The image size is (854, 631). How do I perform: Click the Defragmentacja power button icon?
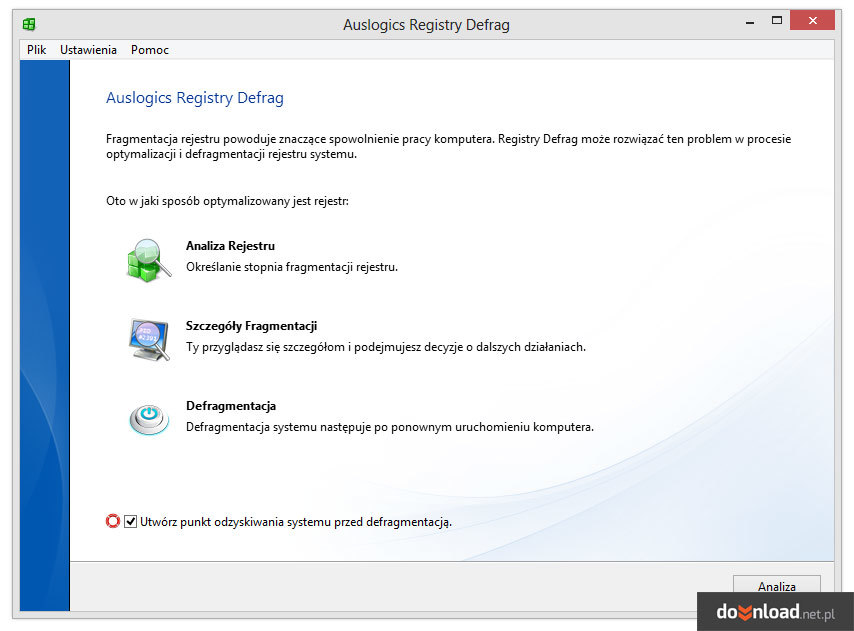coord(149,419)
